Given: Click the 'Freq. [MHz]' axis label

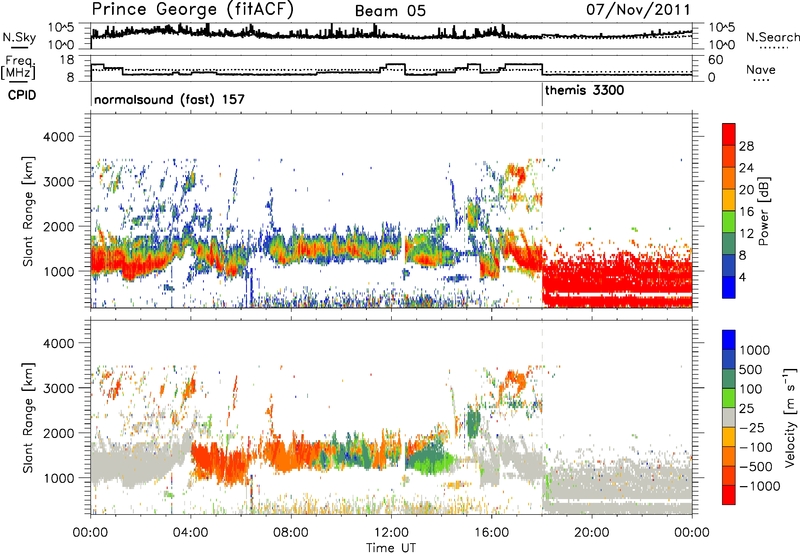Looking at the screenshot, I should pyautogui.click(x=19, y=67).
